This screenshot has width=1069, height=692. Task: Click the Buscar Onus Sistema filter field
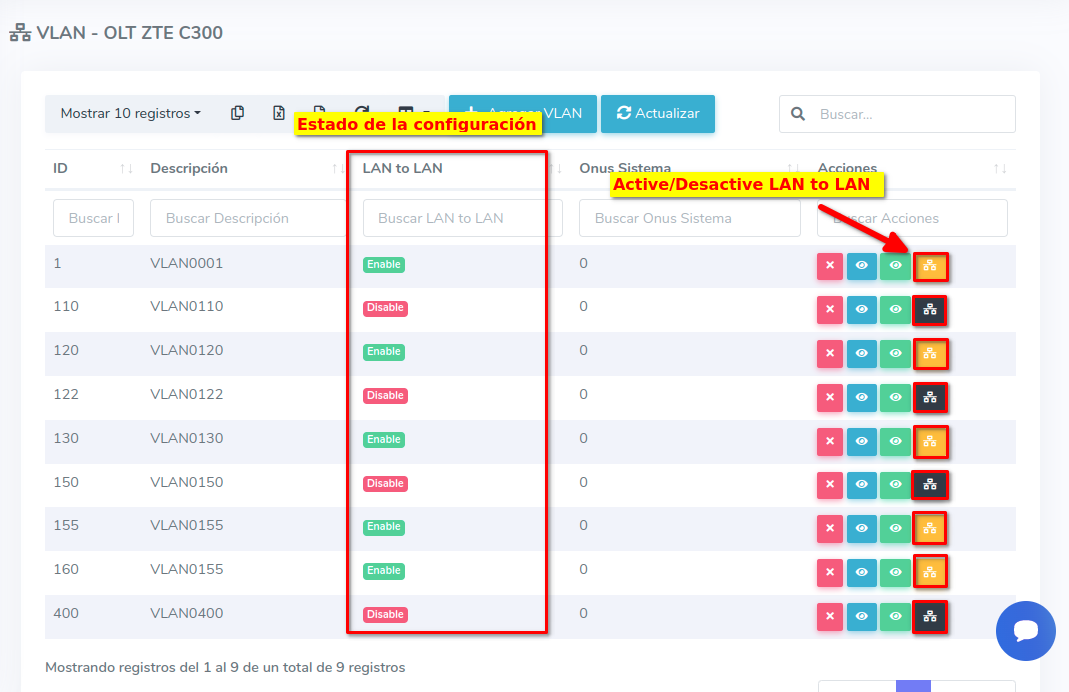(689, 218)
